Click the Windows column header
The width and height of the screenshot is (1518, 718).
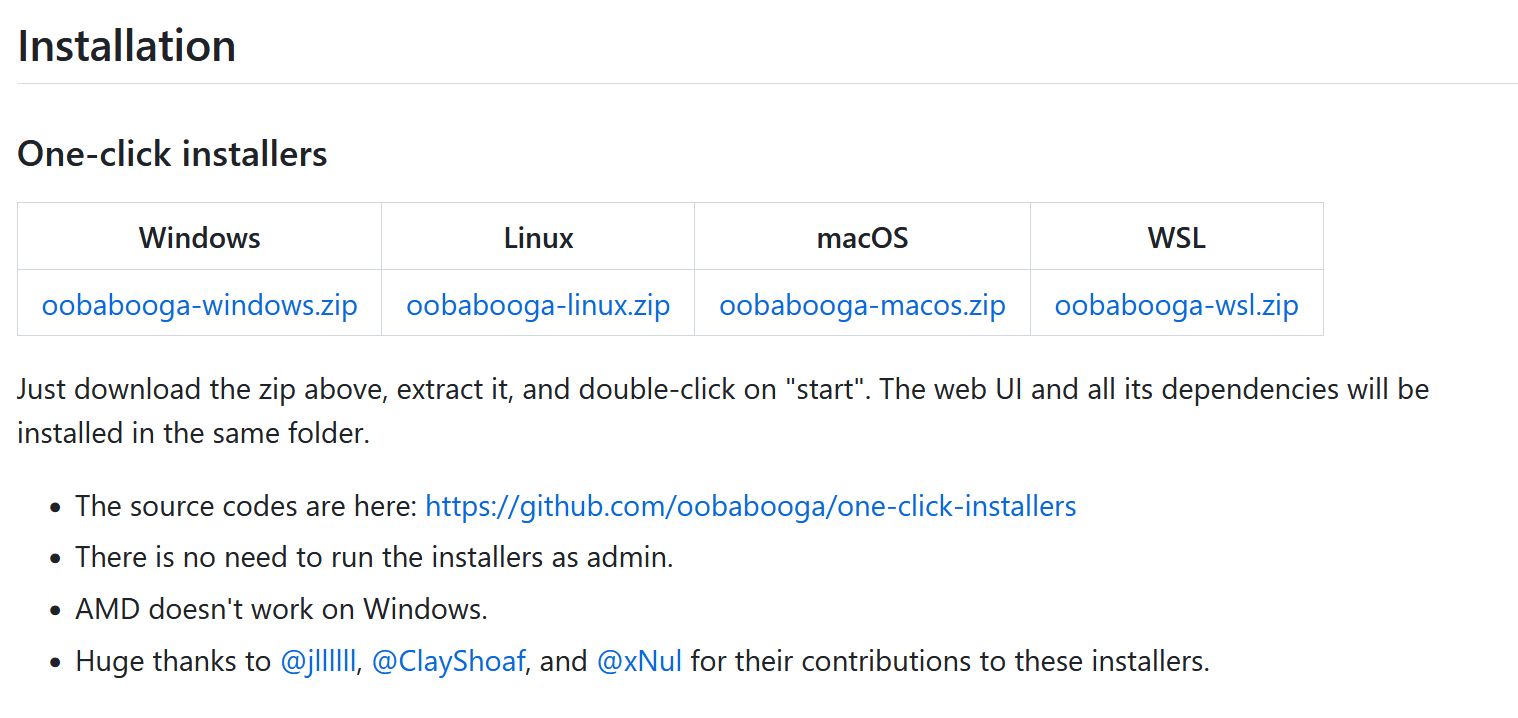coord(199,237)
